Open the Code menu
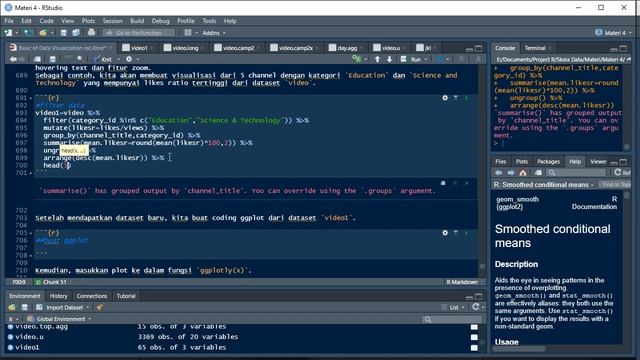The height and width of the screenshot is (360, 640). point(46,21)
